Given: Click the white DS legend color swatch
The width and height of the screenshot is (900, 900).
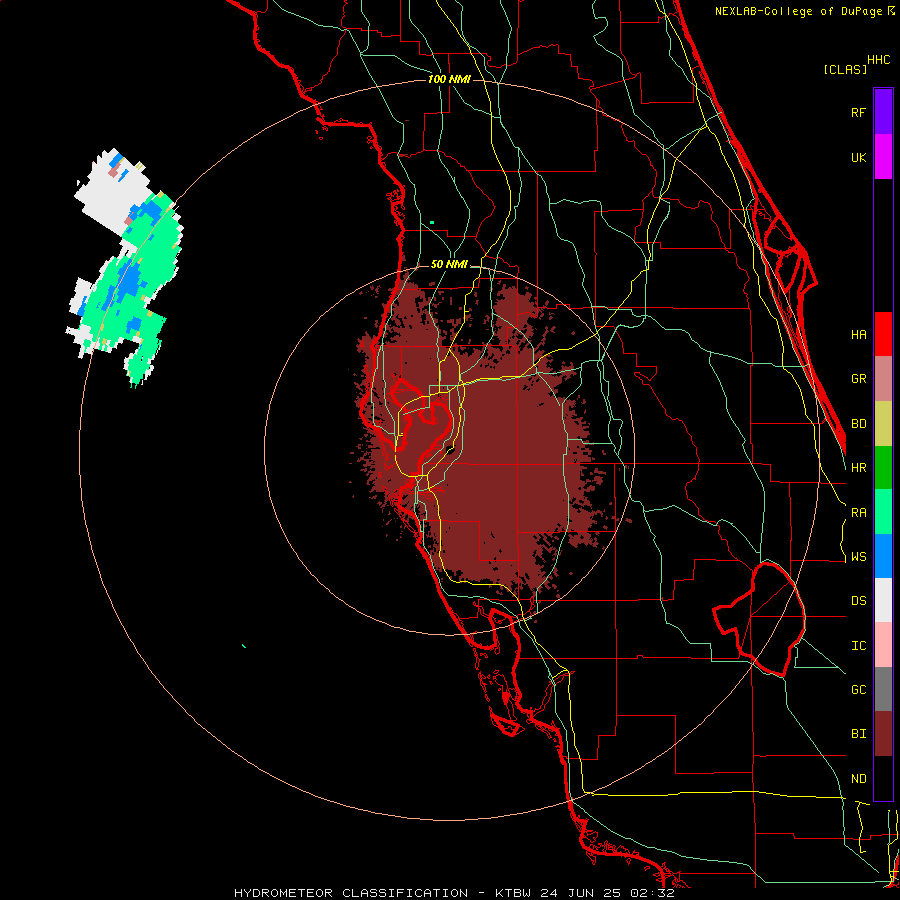Looking at the screenshot, I should tap(883, 600).
